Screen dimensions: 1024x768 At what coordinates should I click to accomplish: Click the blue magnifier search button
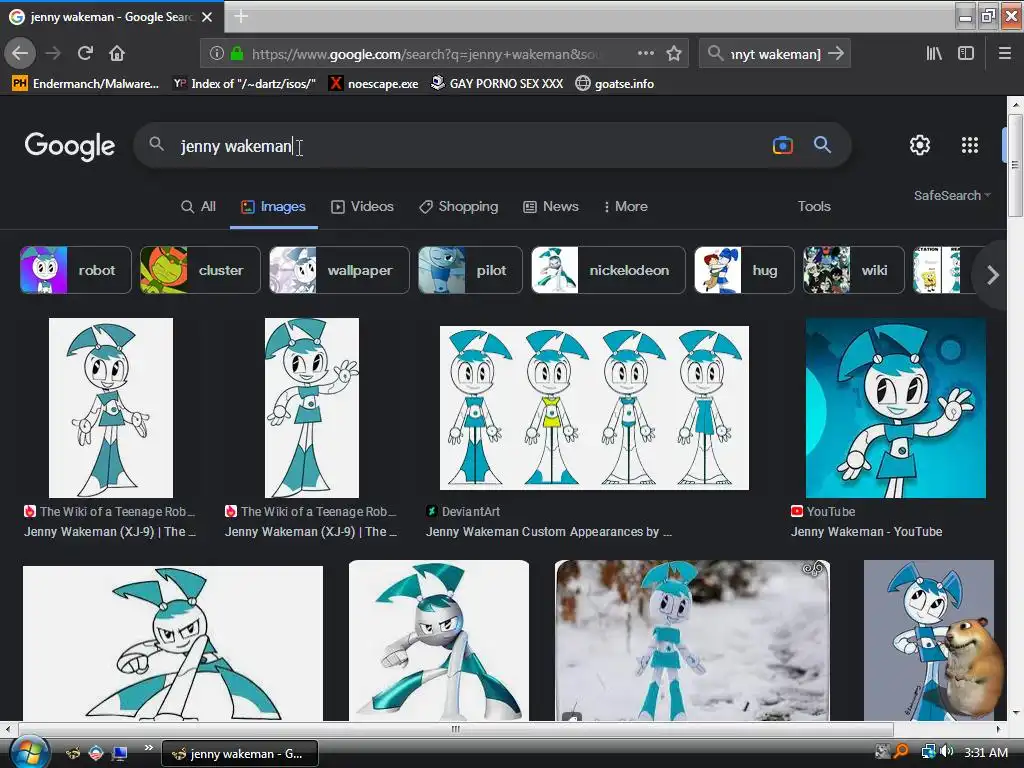click(x=822, y=145)
